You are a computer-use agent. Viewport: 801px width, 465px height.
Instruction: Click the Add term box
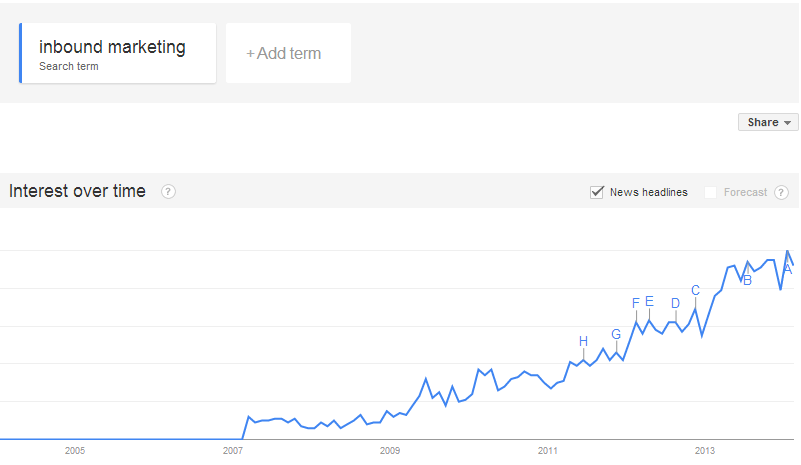point(288,53)
